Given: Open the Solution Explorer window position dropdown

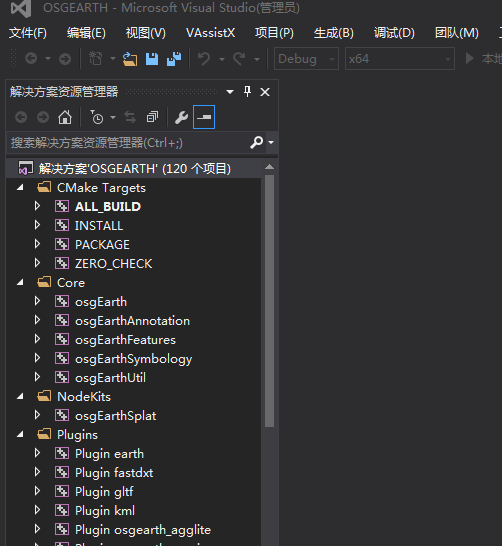Looking at the screenshot, I should pyautogui.click(x=230, y=92).
